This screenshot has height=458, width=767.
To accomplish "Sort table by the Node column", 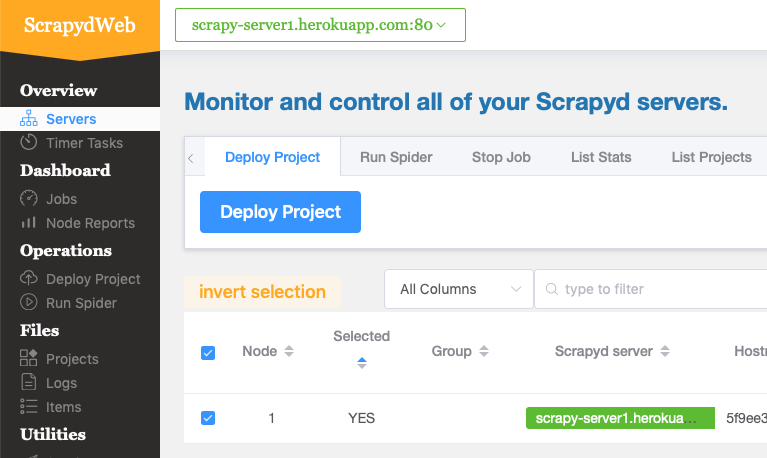I will (289, 351).
